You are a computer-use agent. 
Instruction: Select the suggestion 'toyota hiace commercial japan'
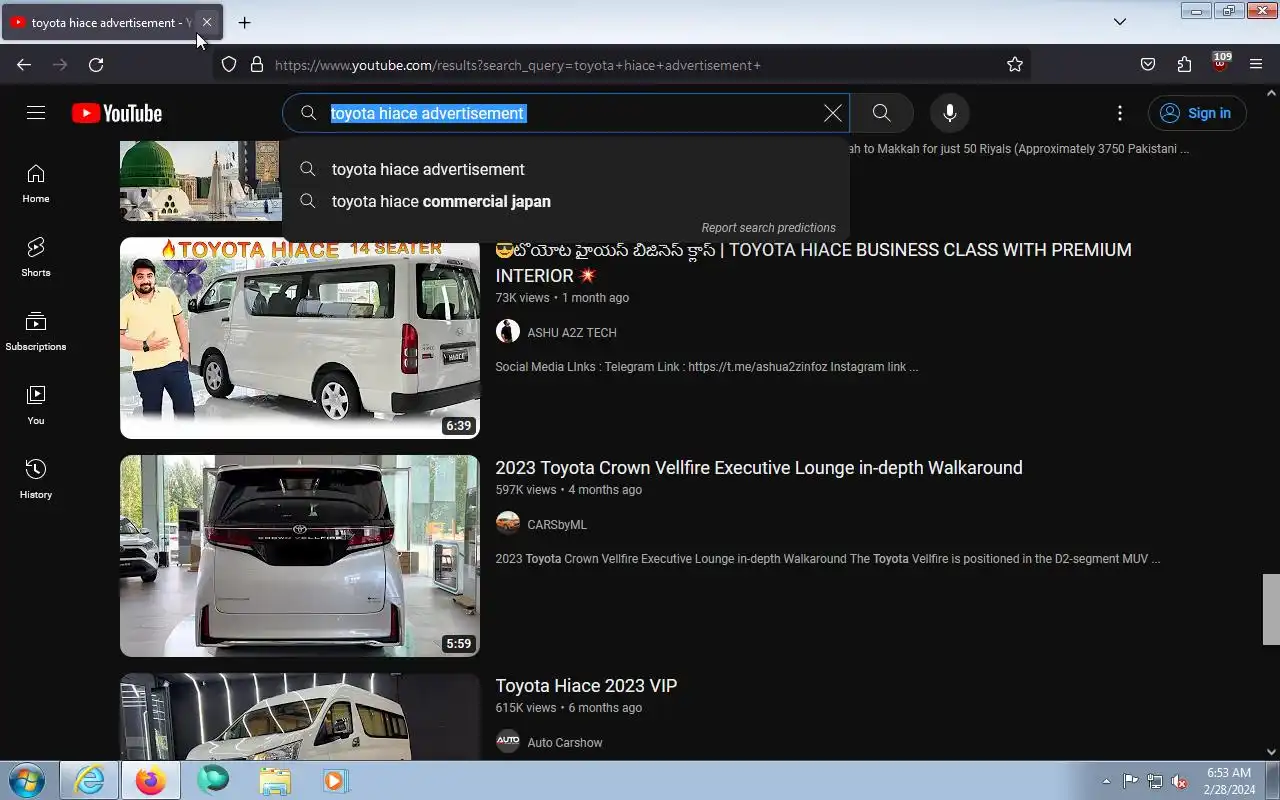(x=566, y=201)
